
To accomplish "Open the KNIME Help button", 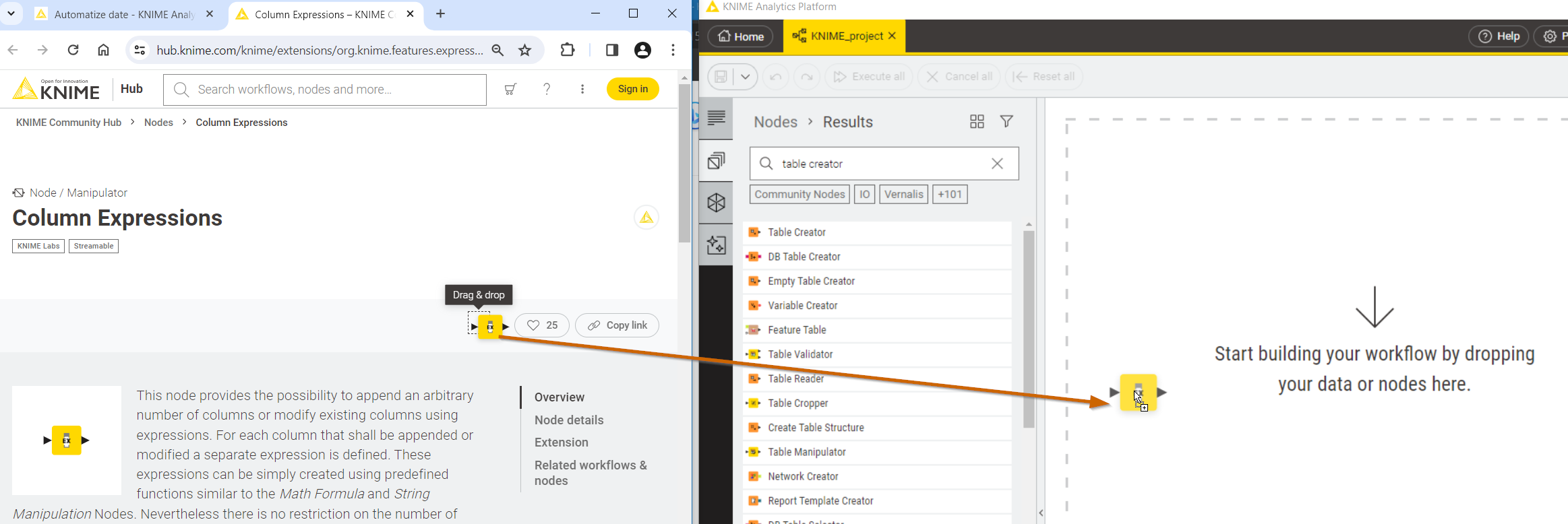I will pyautogui.click(x=1499, y=36).
